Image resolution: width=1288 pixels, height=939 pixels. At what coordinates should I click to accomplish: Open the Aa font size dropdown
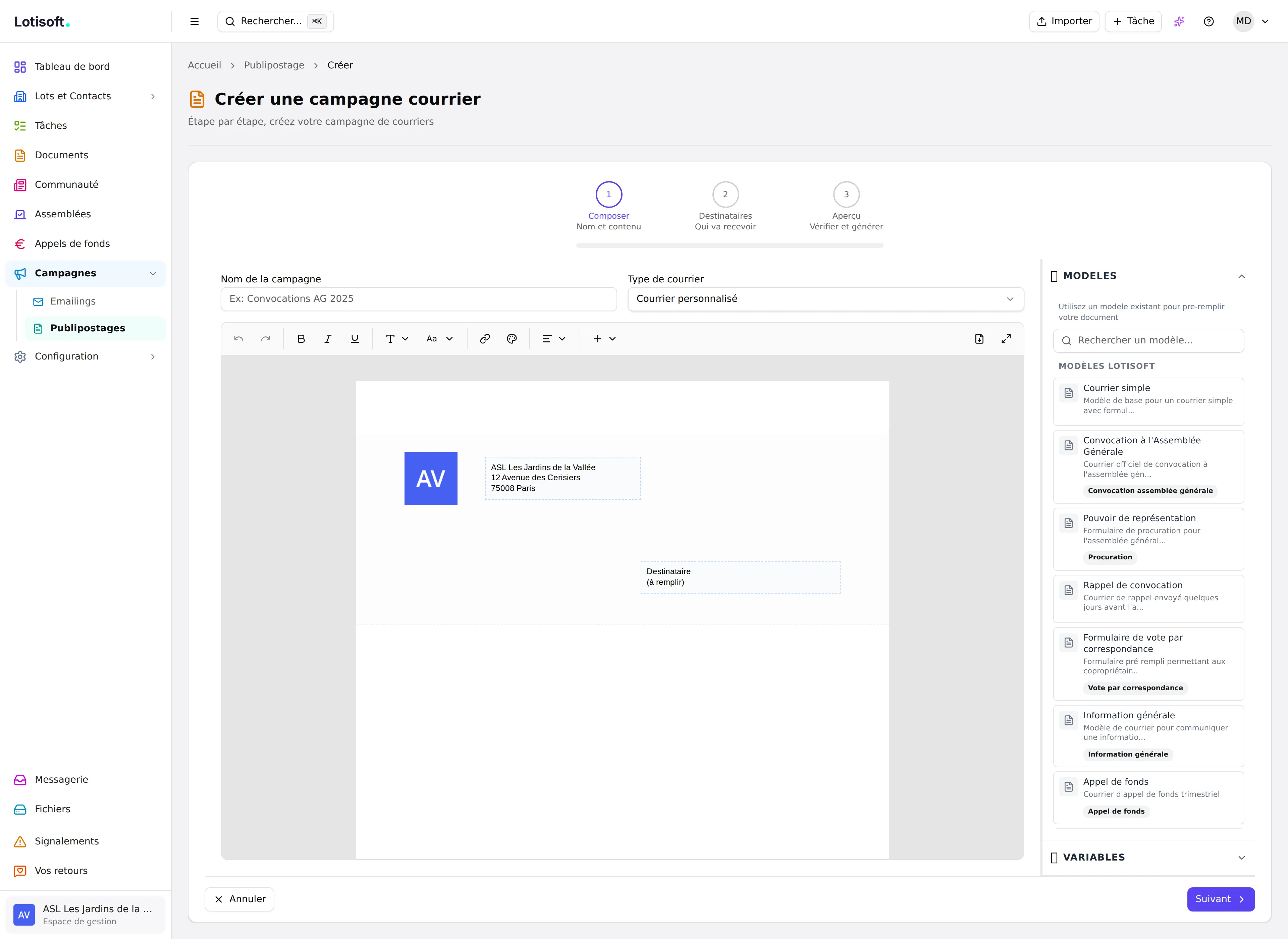pos(439,339)
